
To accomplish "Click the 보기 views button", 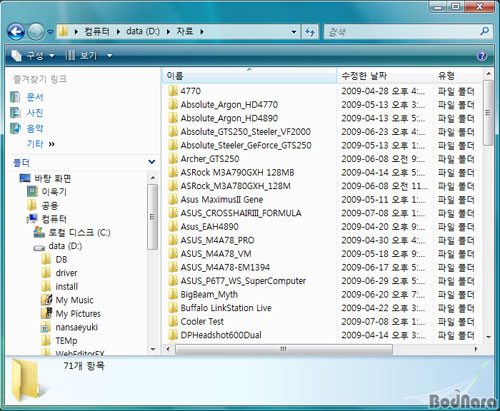I will click(82, 56).
